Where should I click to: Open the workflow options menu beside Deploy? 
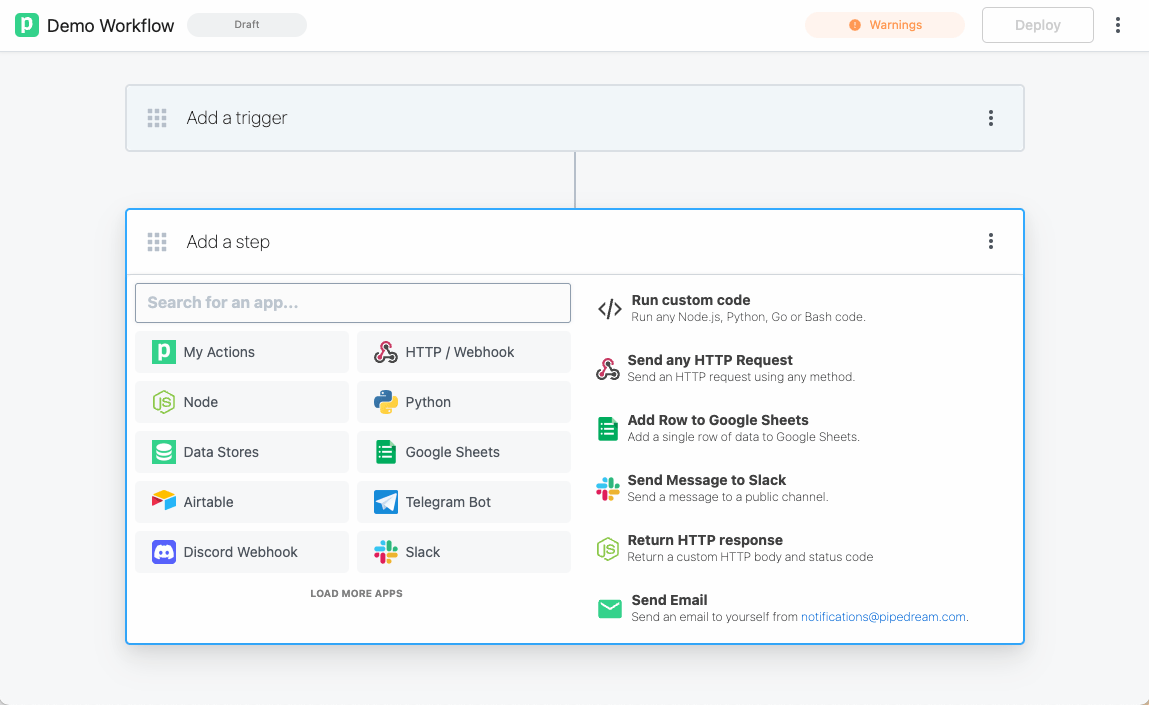tap(1117, 24)
